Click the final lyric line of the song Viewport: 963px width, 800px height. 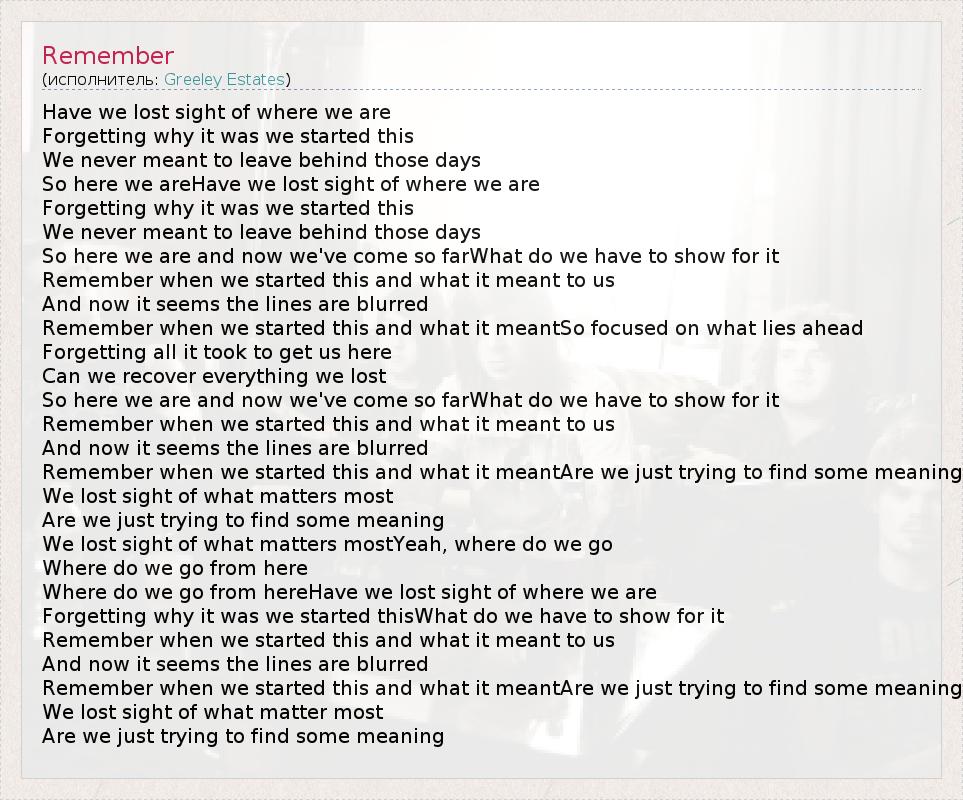tap(243, 736)
